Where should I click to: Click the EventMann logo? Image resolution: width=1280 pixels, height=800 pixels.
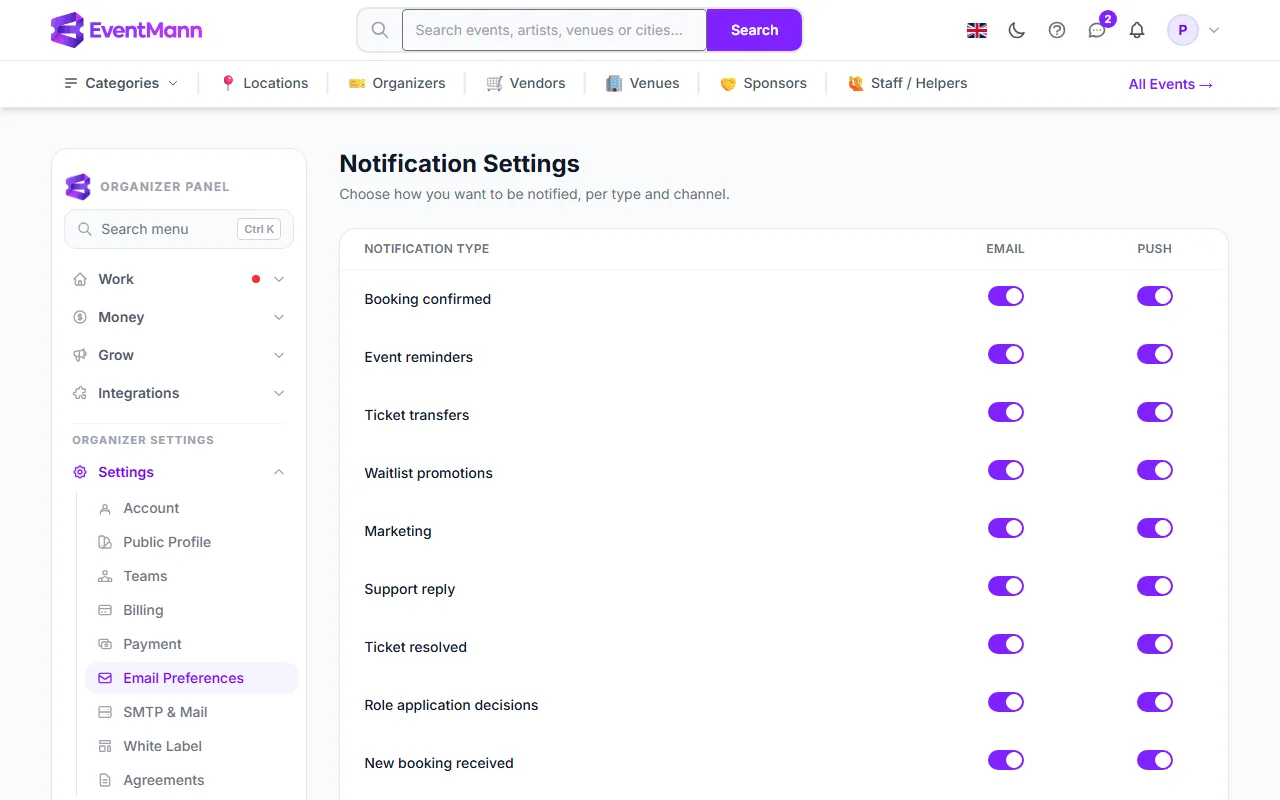126,30
